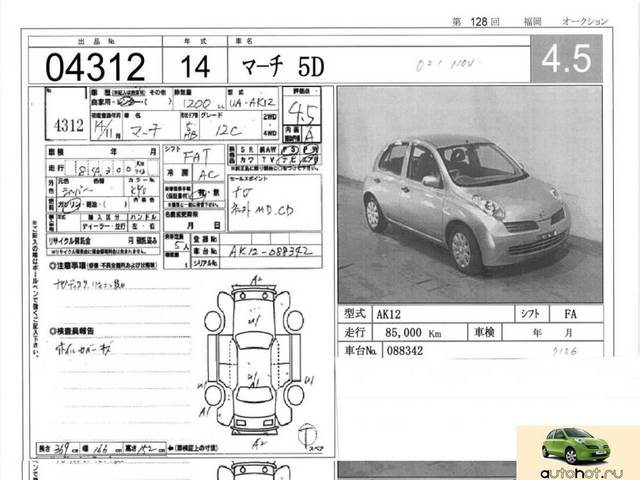Click the handwritten 4.5 score
640x480 pixels.
point(301,112)
